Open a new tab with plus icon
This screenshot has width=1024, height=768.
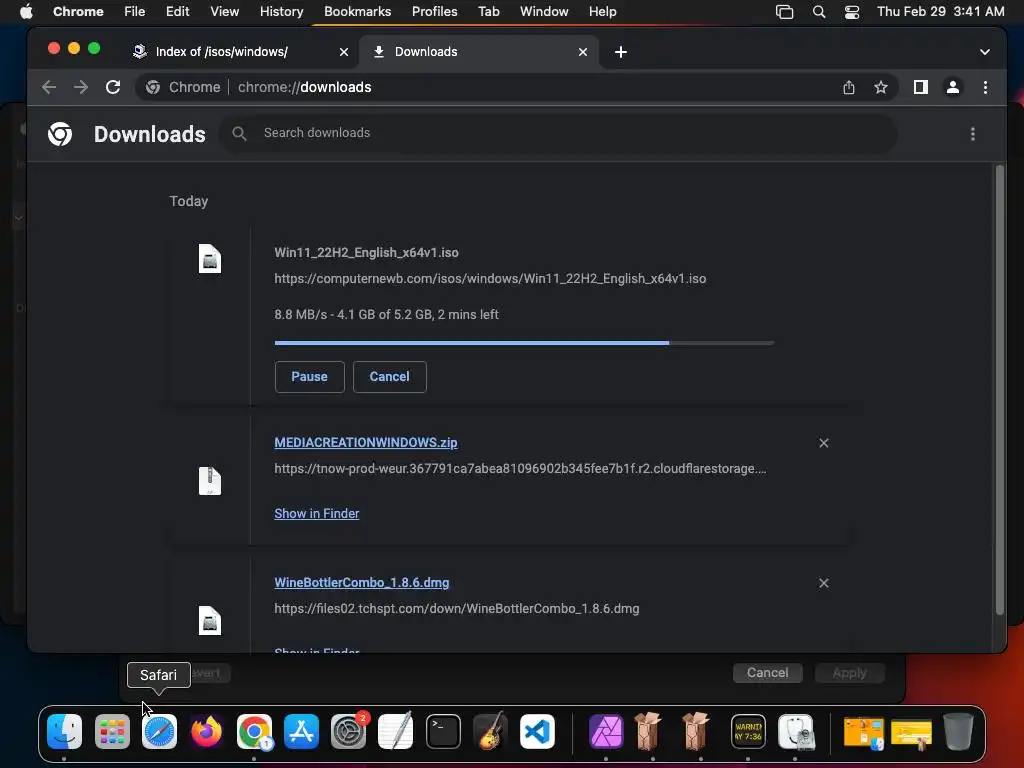pyautogui.click(x=620, y=52)
